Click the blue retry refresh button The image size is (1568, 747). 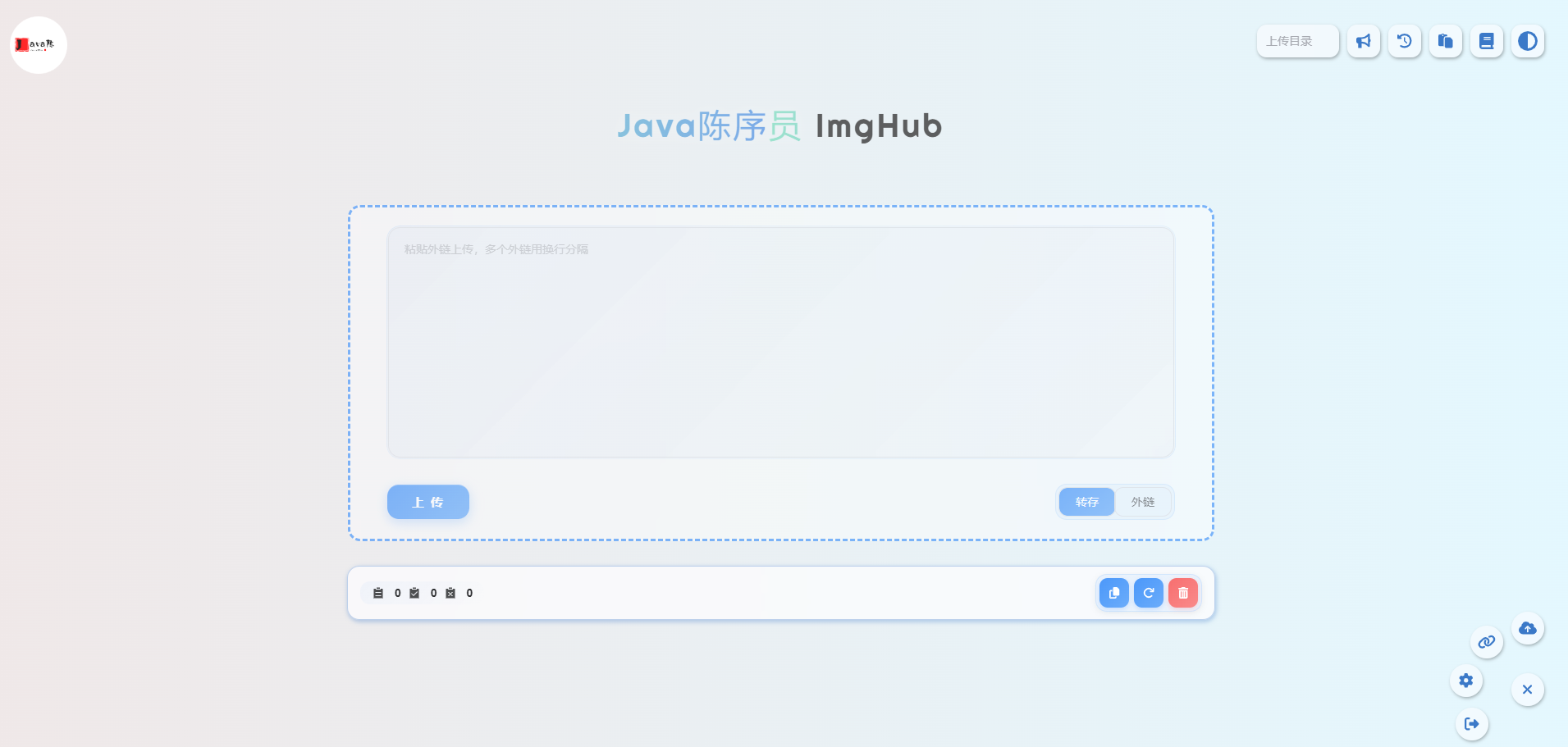tap(1148, 593)
